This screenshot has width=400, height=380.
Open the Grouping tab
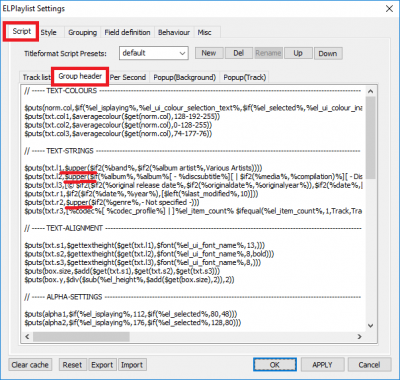(82, 33)
